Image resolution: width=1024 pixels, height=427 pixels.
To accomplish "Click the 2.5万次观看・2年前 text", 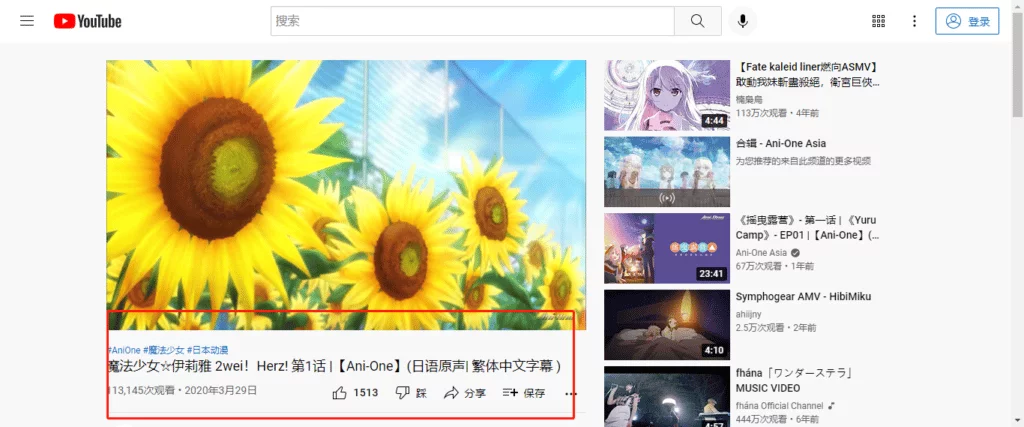I will (x=776, y=327).
